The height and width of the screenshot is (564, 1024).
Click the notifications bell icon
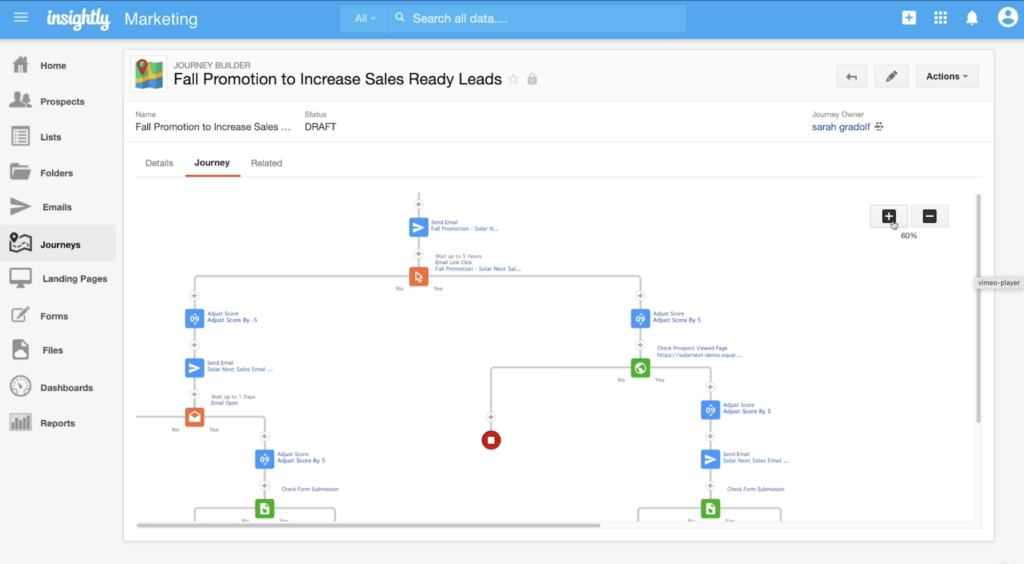click(971, 18)
